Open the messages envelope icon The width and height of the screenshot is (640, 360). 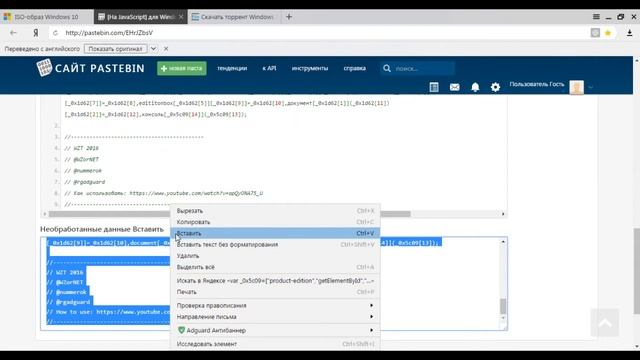tap(454, 87)
